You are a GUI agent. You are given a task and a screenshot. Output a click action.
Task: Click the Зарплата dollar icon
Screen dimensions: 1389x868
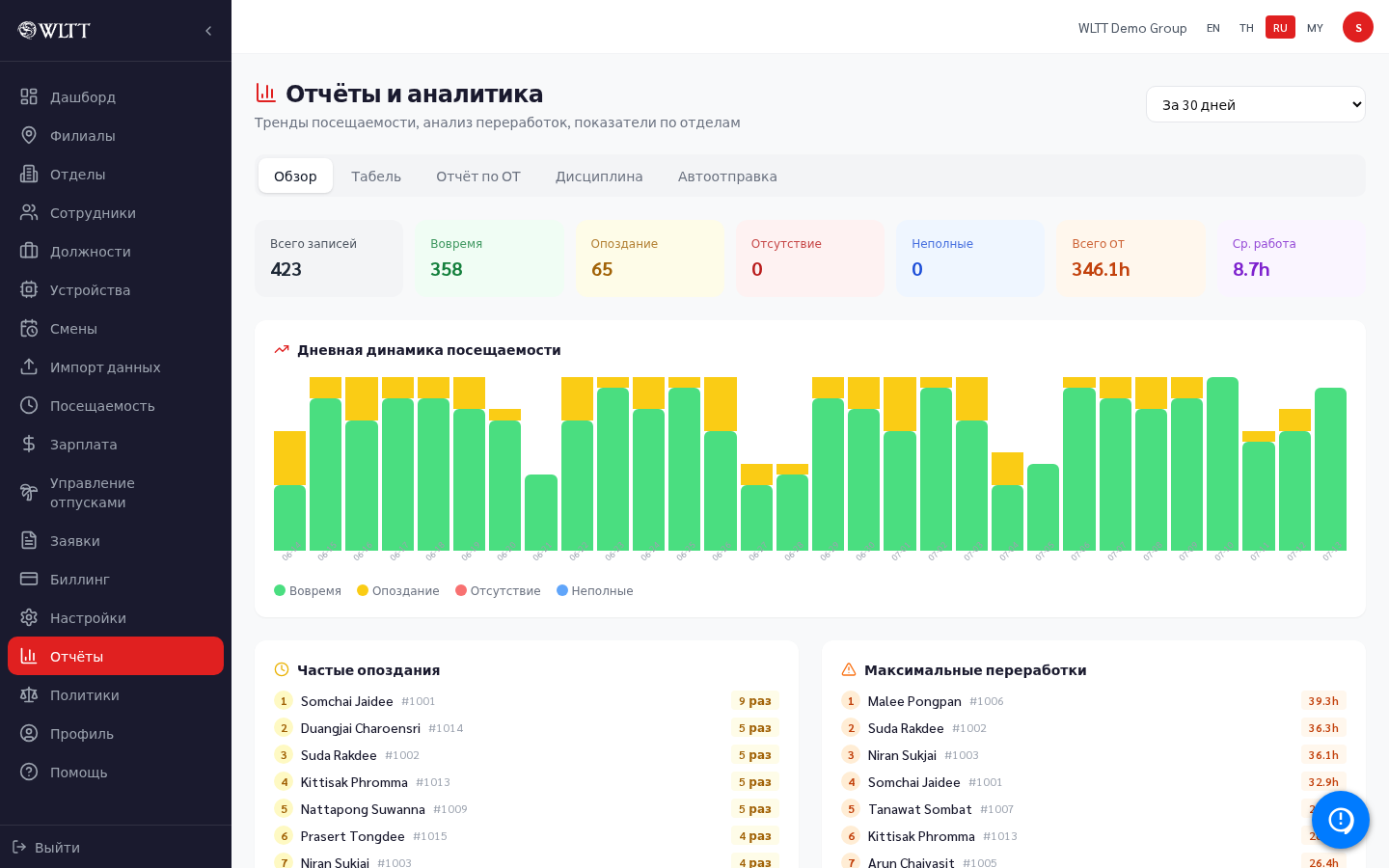(x=29, y=444)
